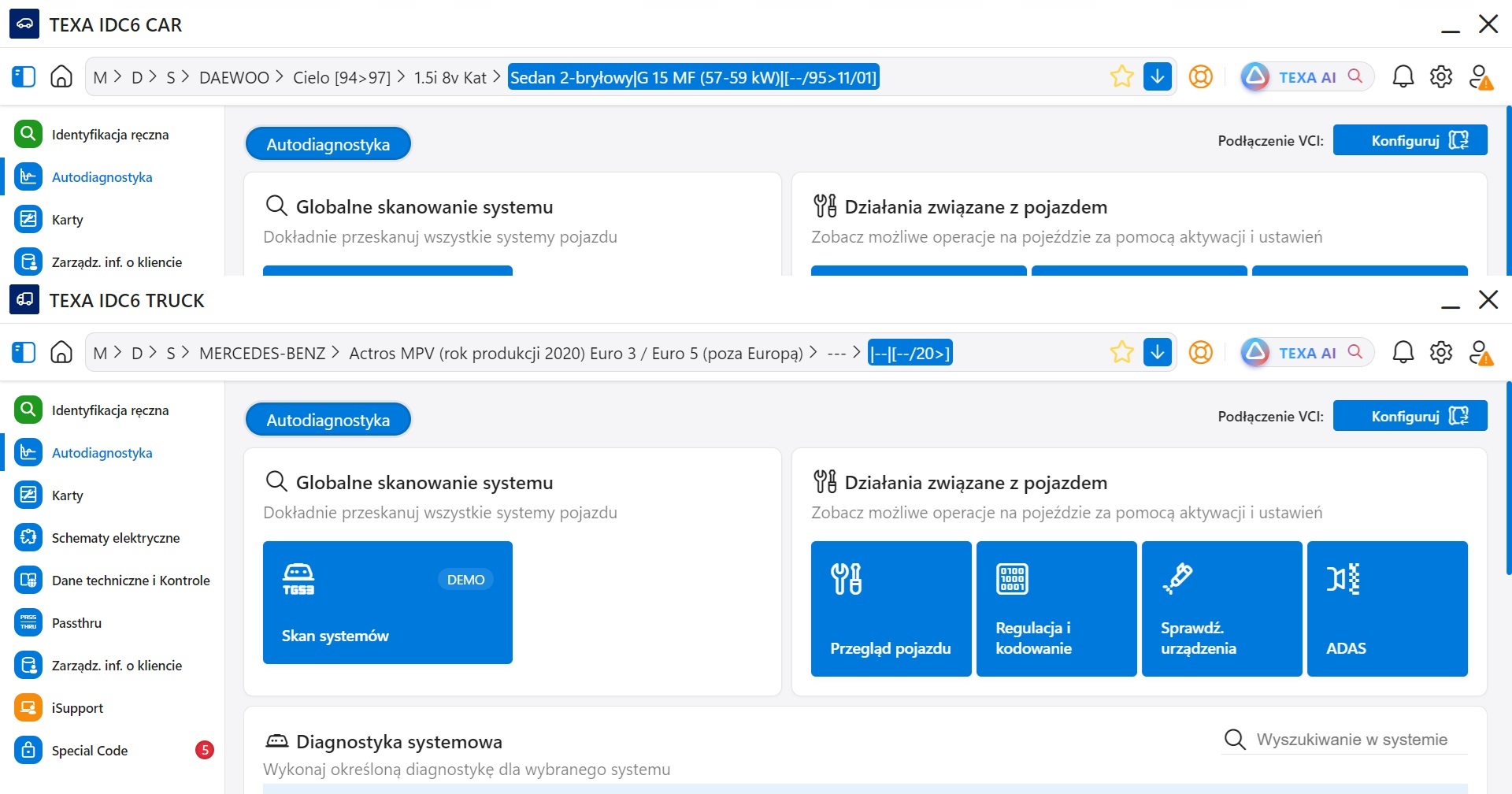Click highlighted Sedan 2-bryłowy breadcrumb entry

[x=693, y=77]
